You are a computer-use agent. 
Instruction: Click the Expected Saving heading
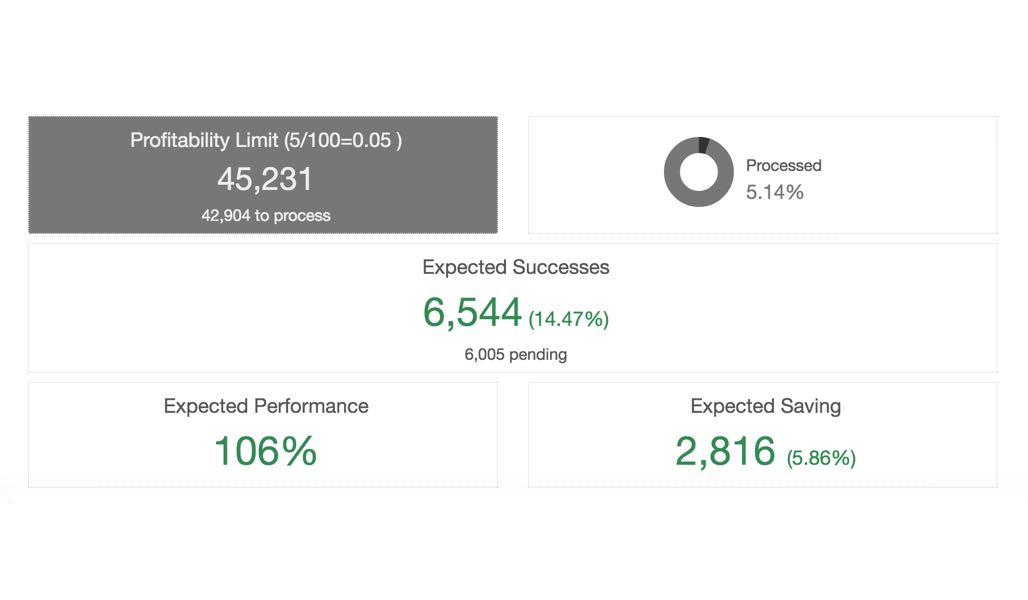pos(765,406)
